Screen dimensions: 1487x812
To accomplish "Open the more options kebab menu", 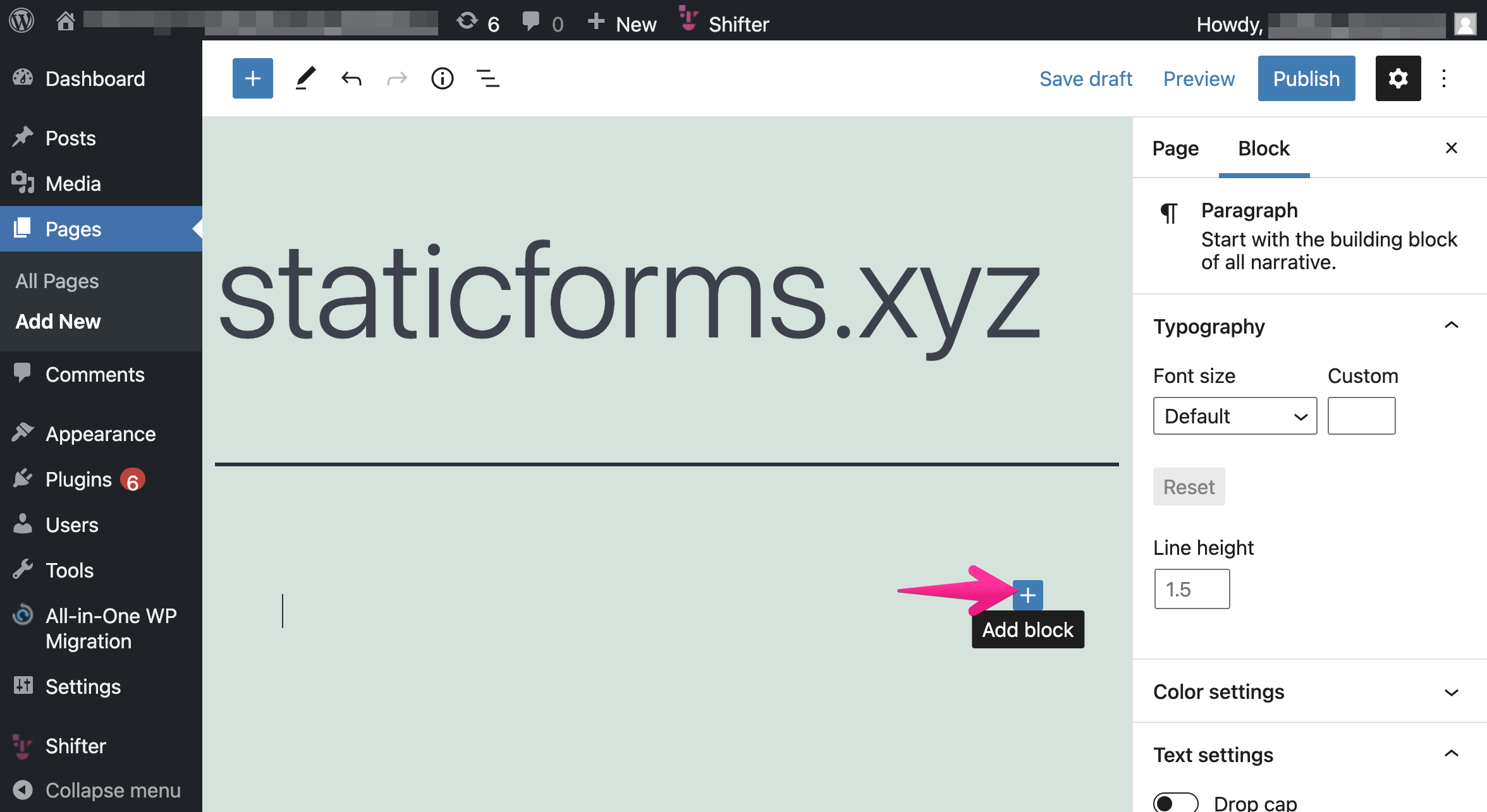I will (1444, 78).
